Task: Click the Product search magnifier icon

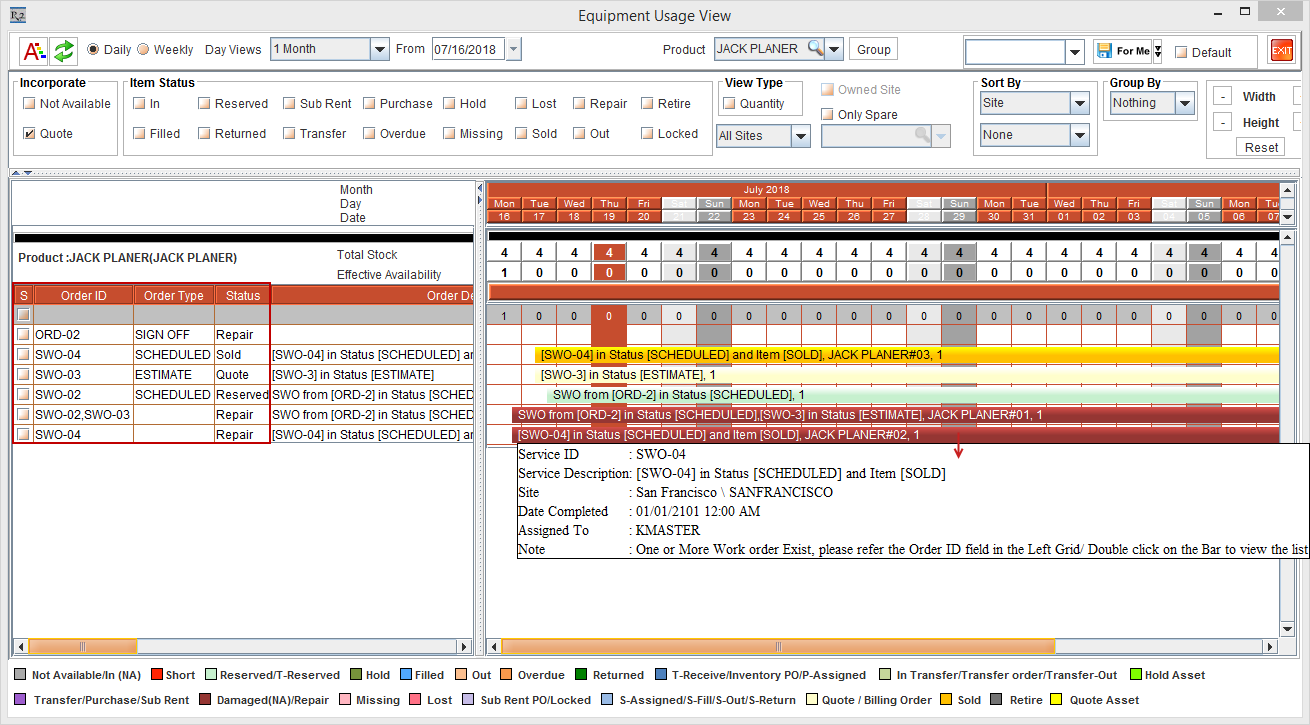Action: [x=816, y=49]
